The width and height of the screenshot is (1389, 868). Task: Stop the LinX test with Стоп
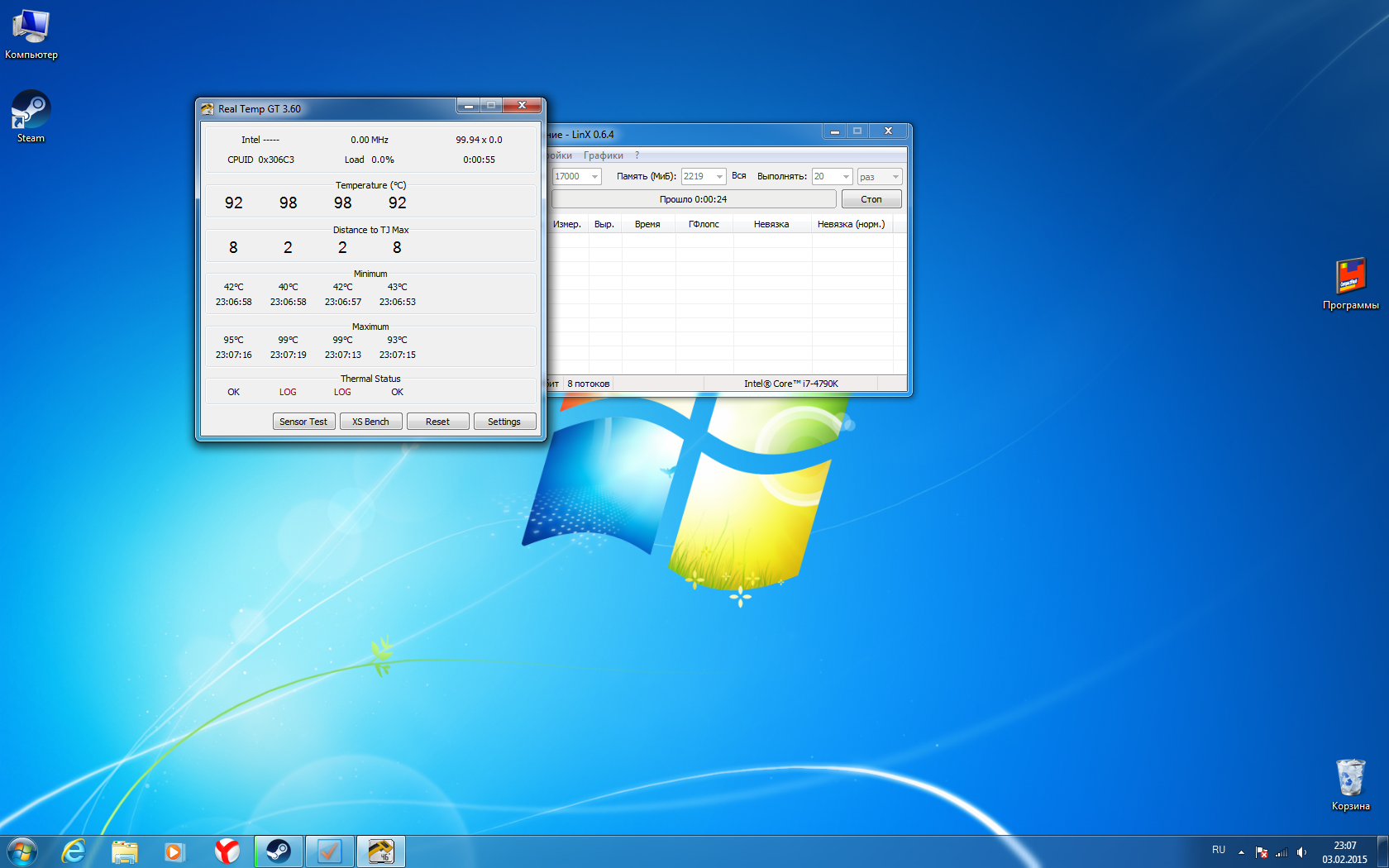871,199
